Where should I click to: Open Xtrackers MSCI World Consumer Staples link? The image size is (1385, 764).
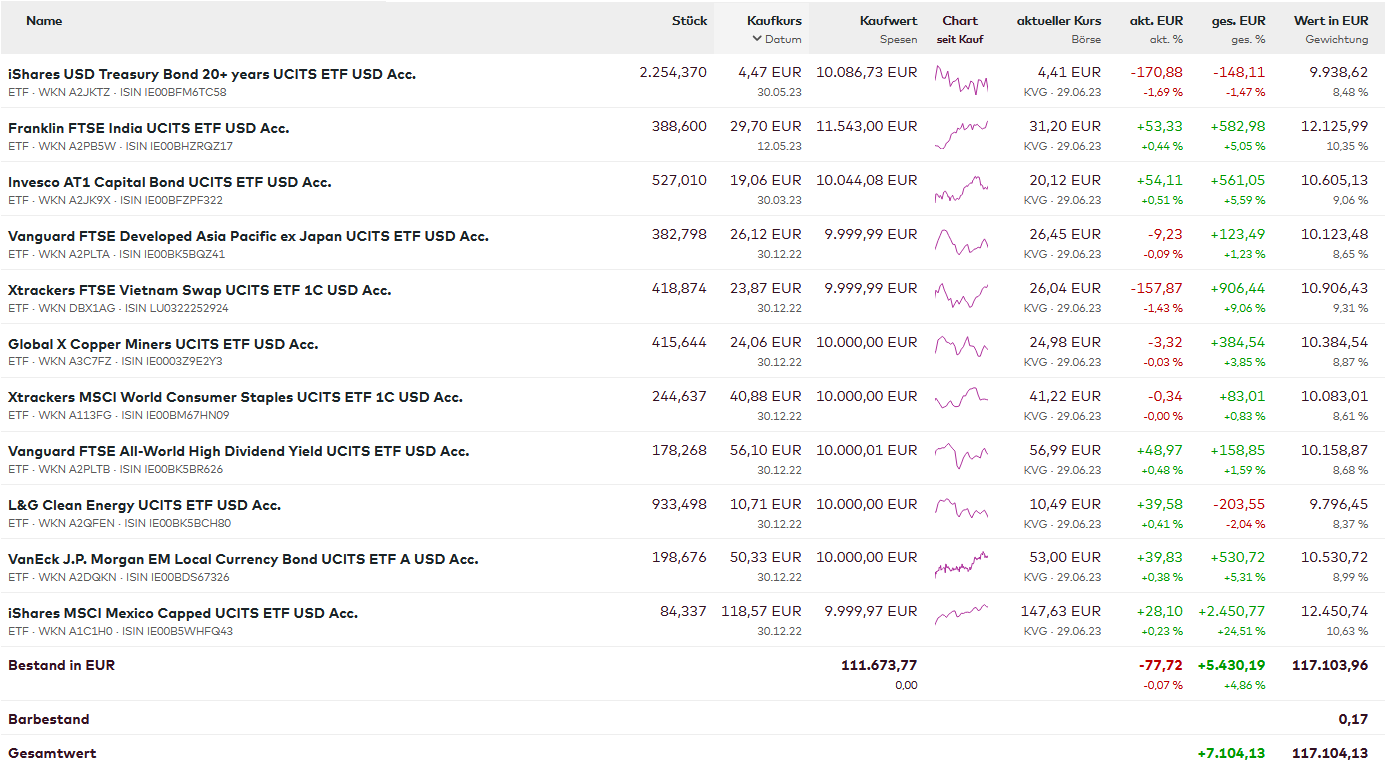coord(235,398)
